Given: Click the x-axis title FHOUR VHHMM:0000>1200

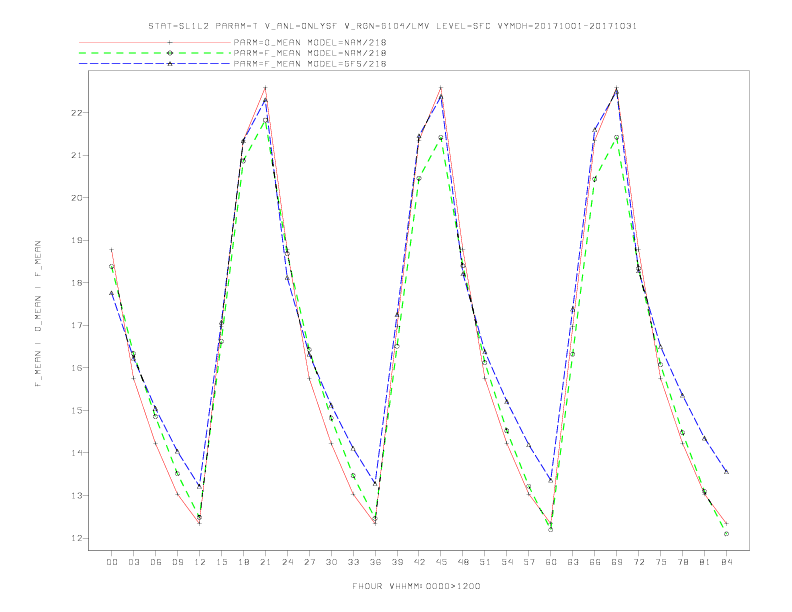Looking at the screenshot, I should tap(416, 586).
